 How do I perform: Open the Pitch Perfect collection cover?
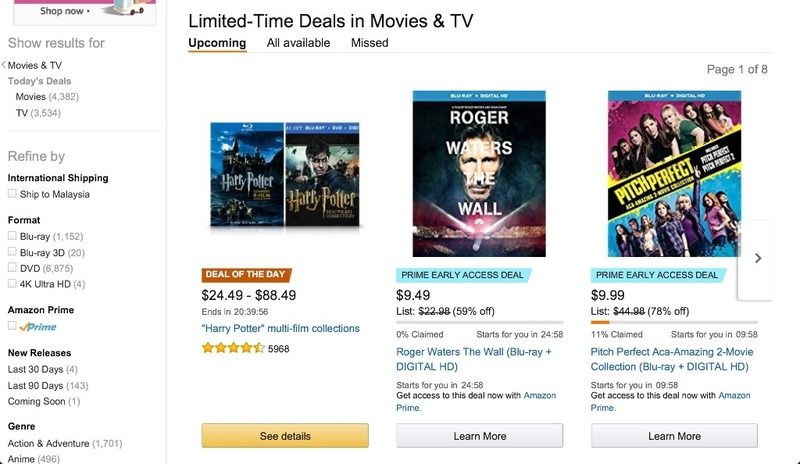point(674,173)
